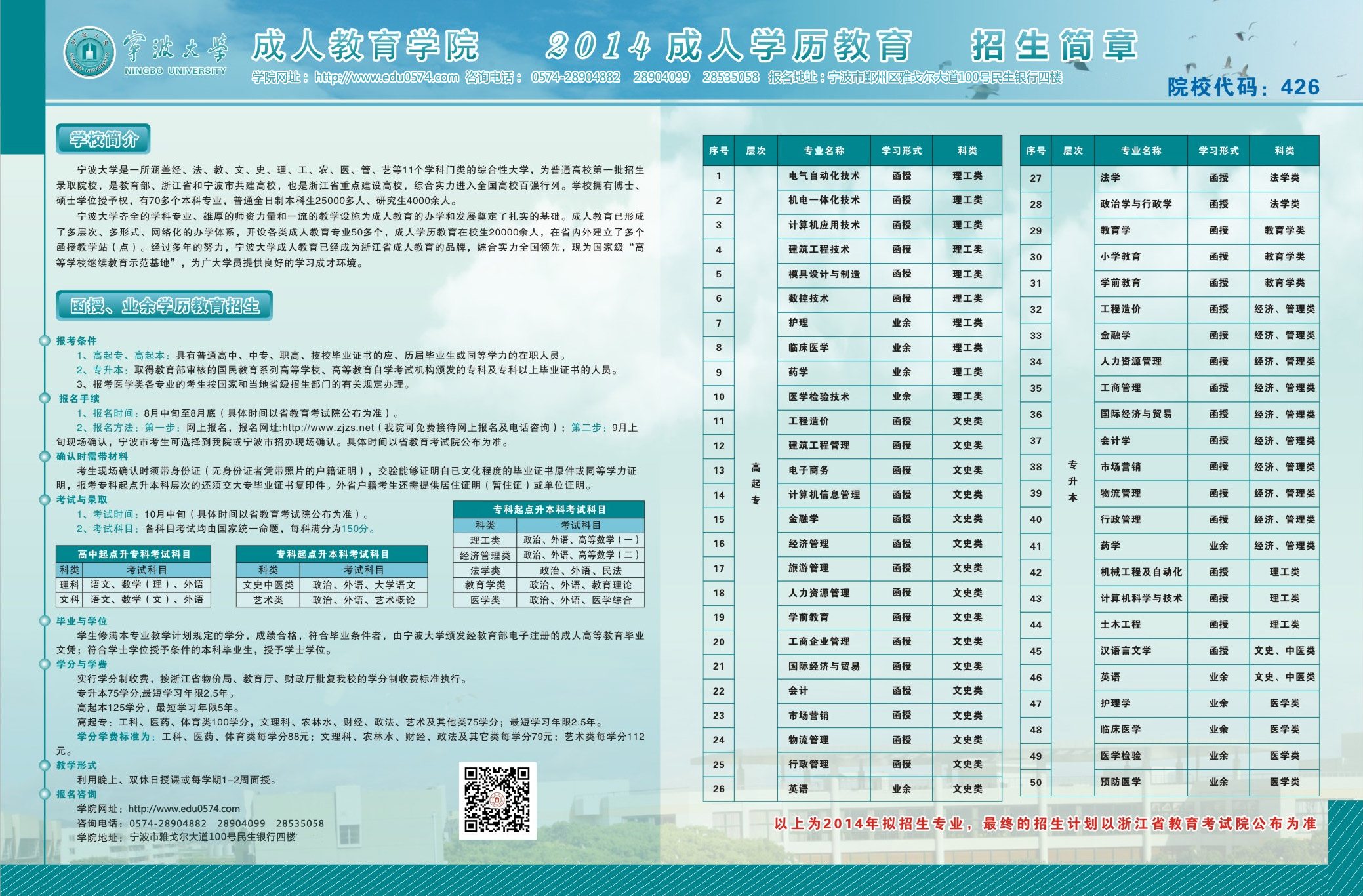The width and height of the screenshot is (1363, 896).
Task: Click the bullet icon beside 毕业与学位
Action: [45, 621]
